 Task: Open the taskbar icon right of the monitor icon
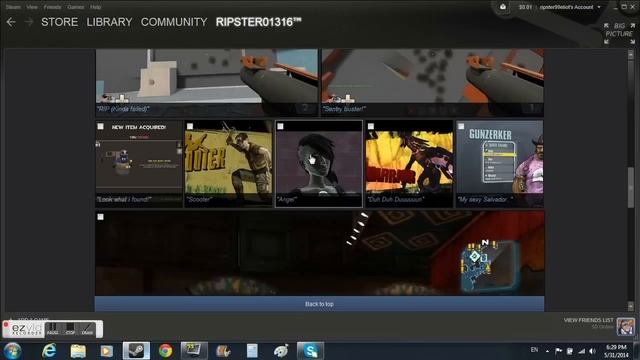point(223,351)
